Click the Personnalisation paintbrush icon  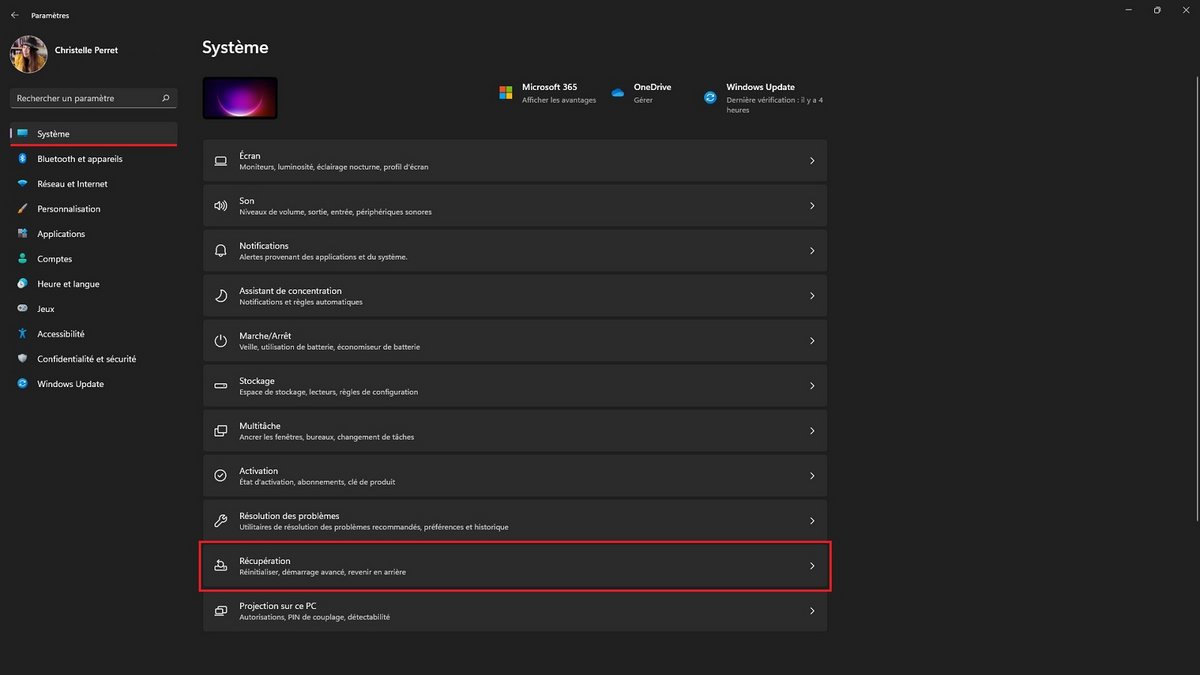(22, 209)
